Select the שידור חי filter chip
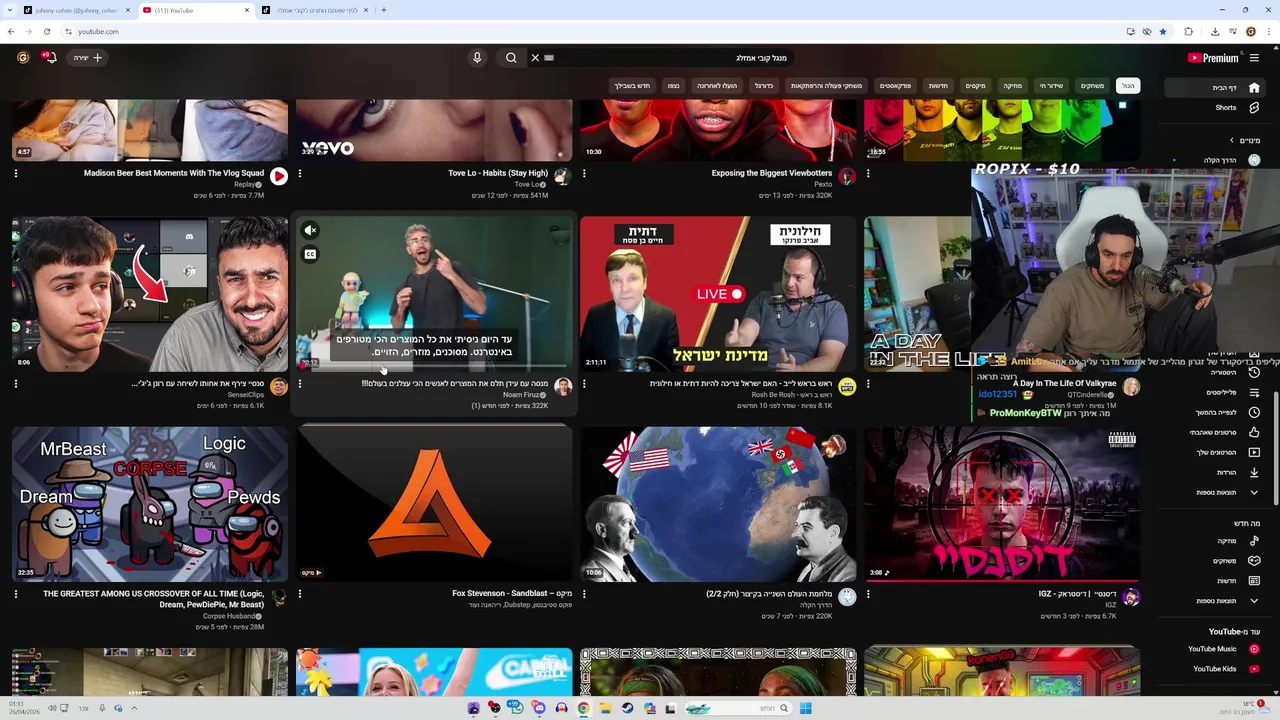The image size is (1280, 720). [1051, 86]
